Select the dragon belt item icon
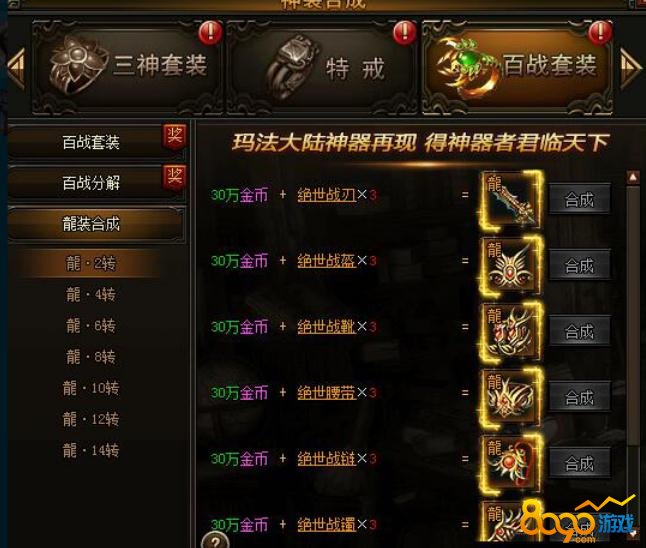Image resolution: width=646 pixels, height=548 pixels. tap(512, 398)
